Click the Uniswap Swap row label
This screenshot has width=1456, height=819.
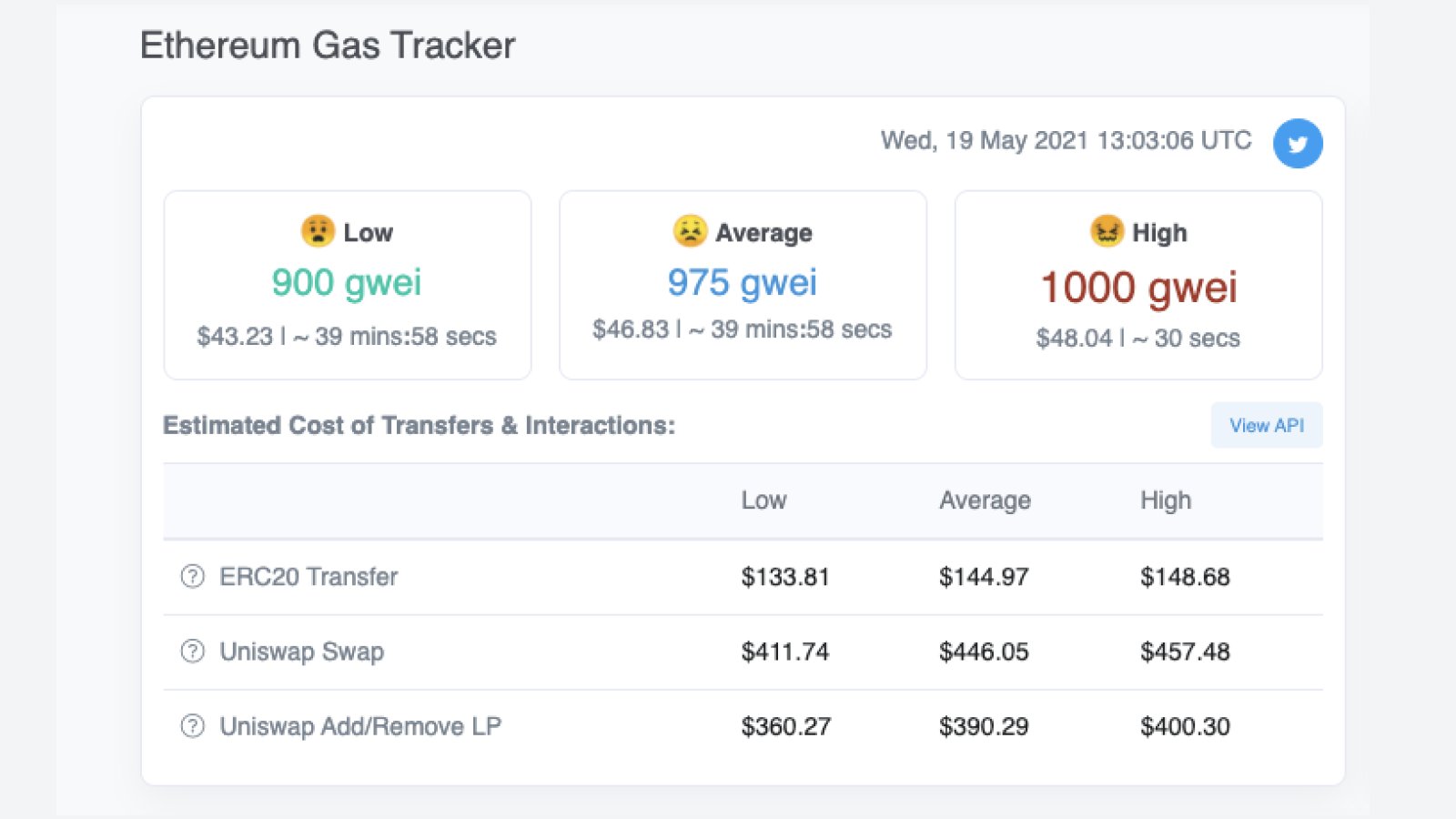point(301,652)
